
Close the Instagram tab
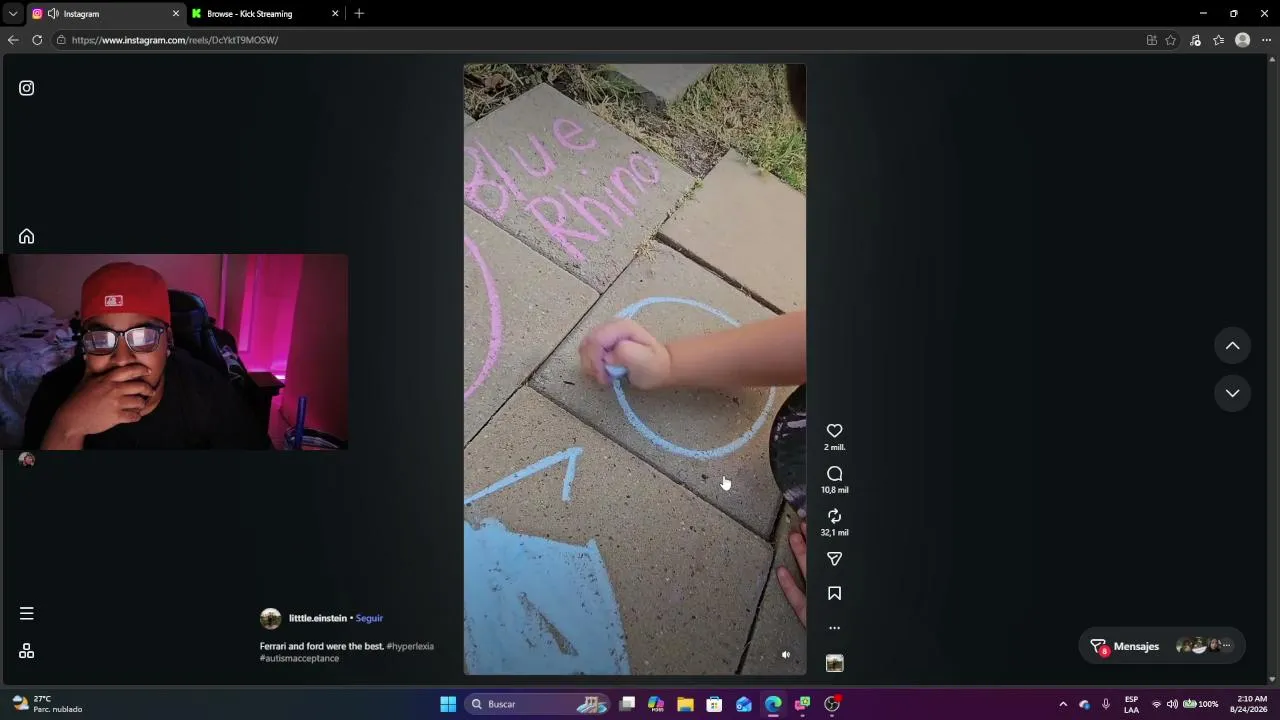176,14
